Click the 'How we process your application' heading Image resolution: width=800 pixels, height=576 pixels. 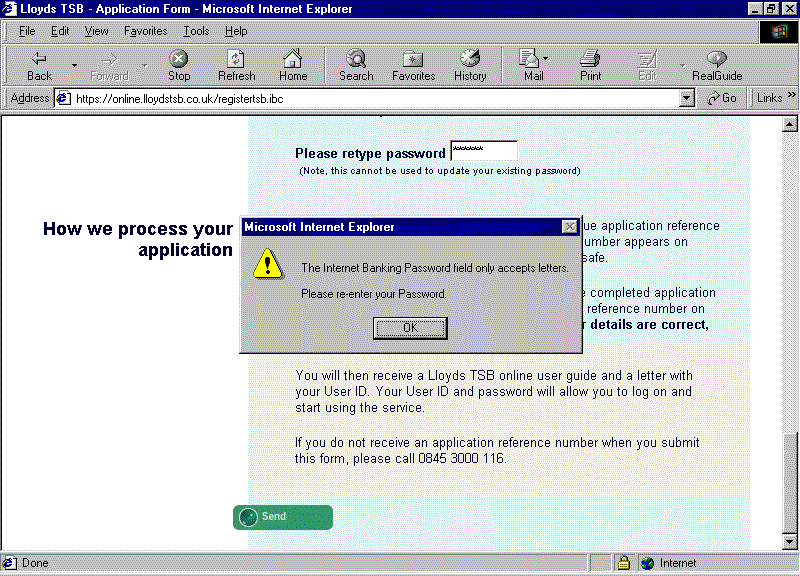point(138,239)
